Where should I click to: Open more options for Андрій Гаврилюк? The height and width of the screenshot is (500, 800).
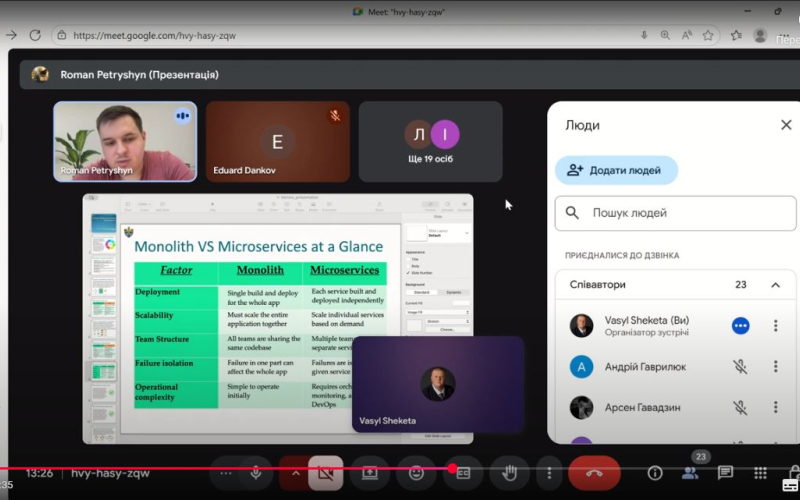click(x=775, y=367)
